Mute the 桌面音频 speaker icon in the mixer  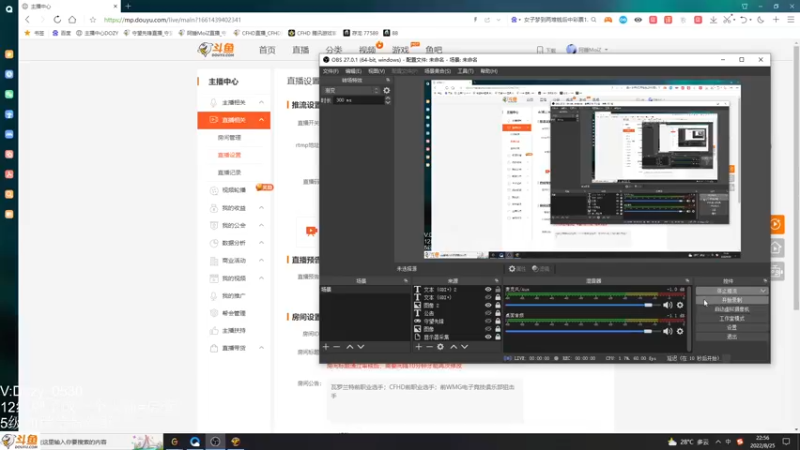click(x=667, y=331)
